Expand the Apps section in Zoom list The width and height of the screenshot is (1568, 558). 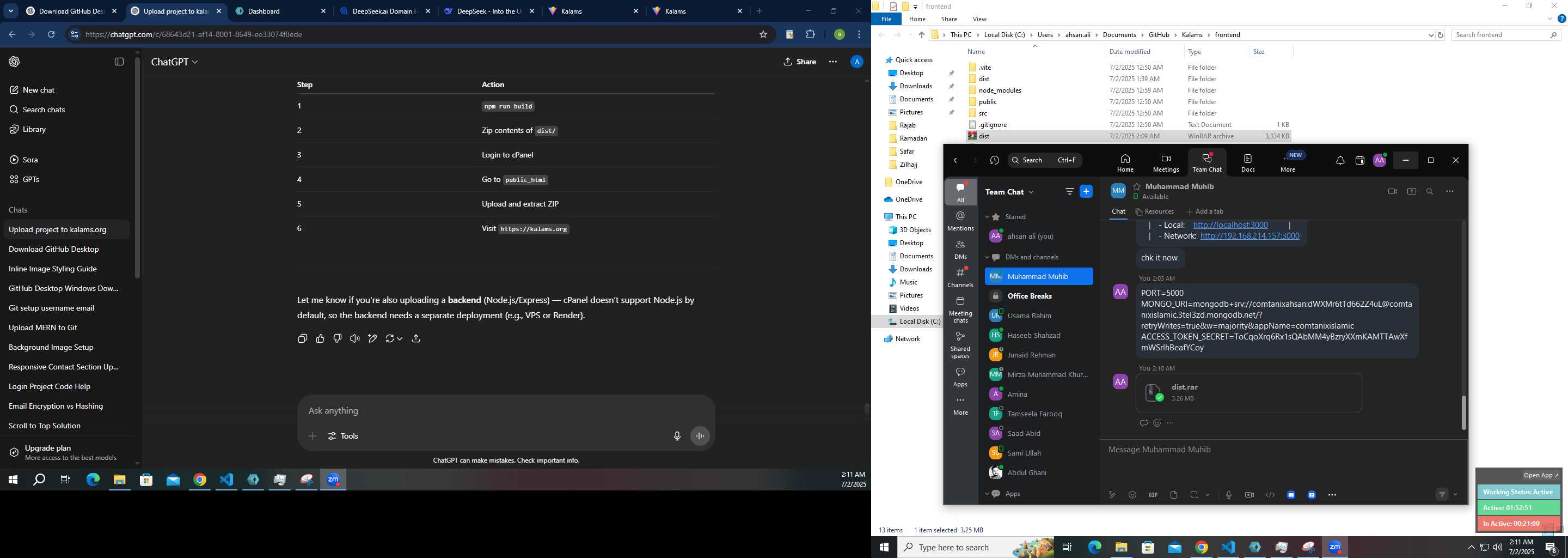coord(987,494)
